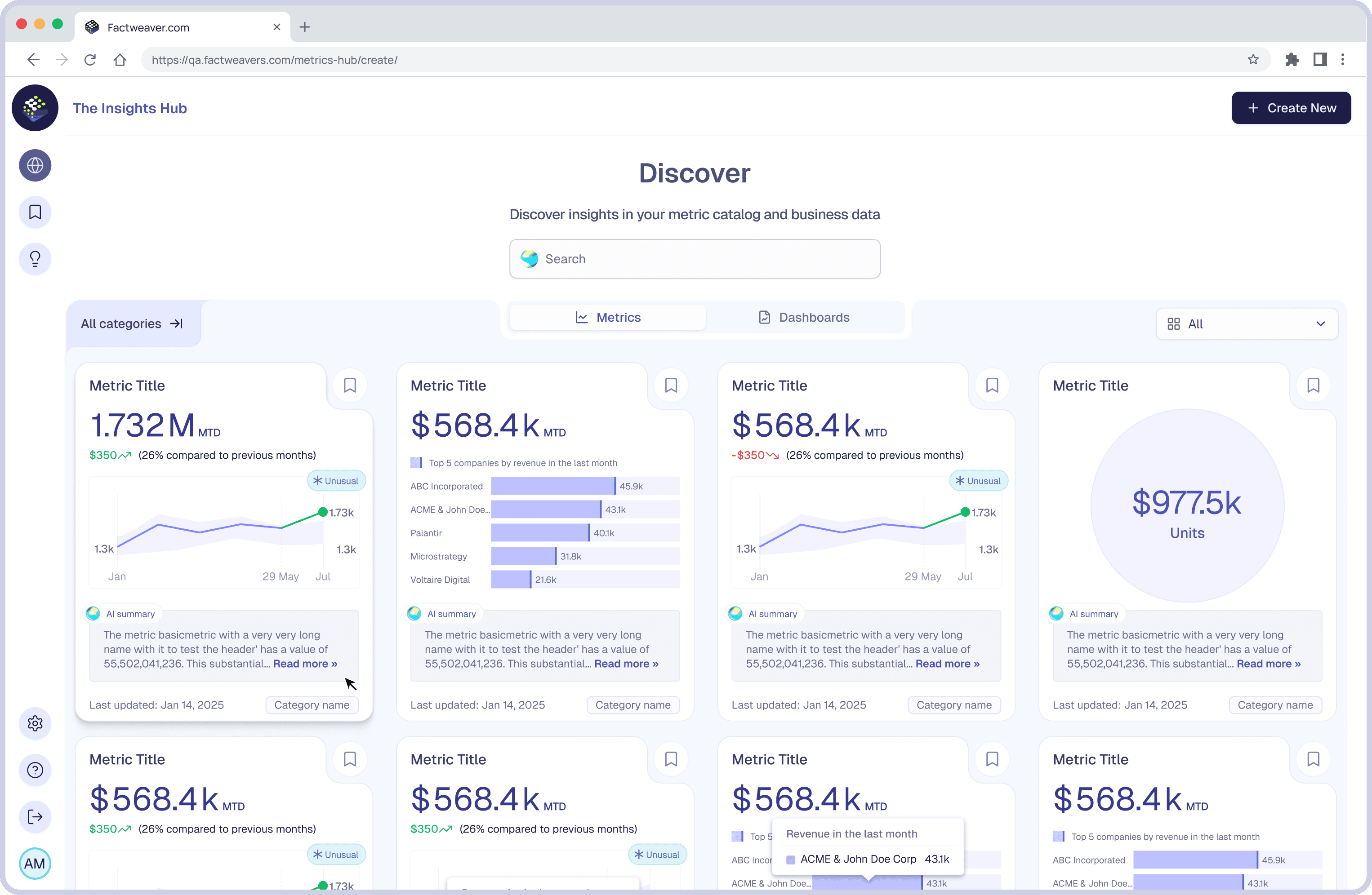Click ACME & John Doe Corp tooltip entry
Image resolution: width=1372 pixels, height=895 pixels.
click(868, 859)
